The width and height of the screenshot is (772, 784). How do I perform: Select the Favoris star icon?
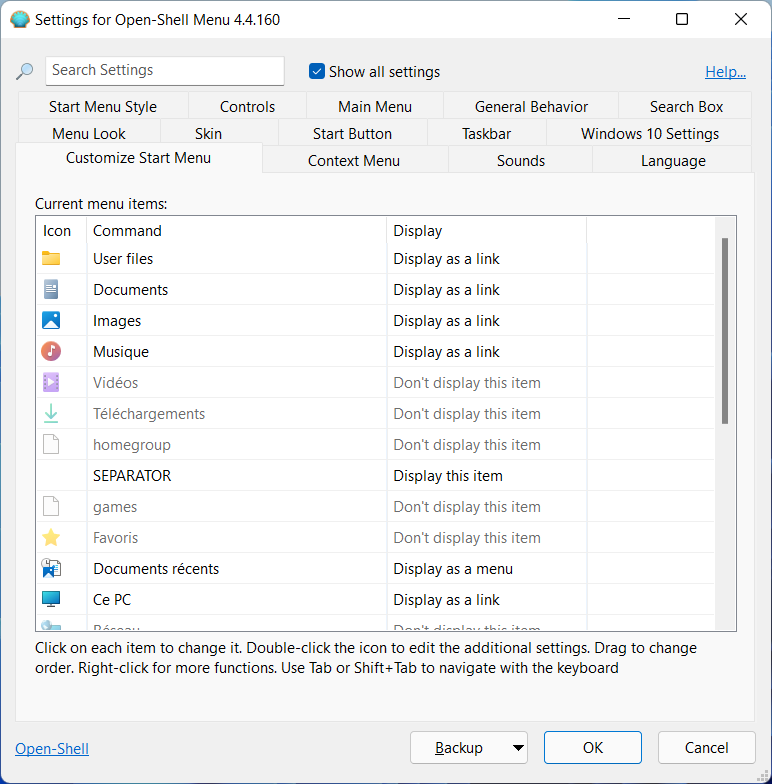(51, 538)
